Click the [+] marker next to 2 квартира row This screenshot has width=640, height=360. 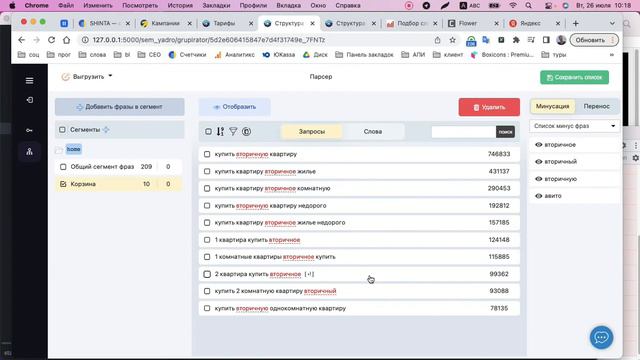pyautogui.click(x=309, y=274)
